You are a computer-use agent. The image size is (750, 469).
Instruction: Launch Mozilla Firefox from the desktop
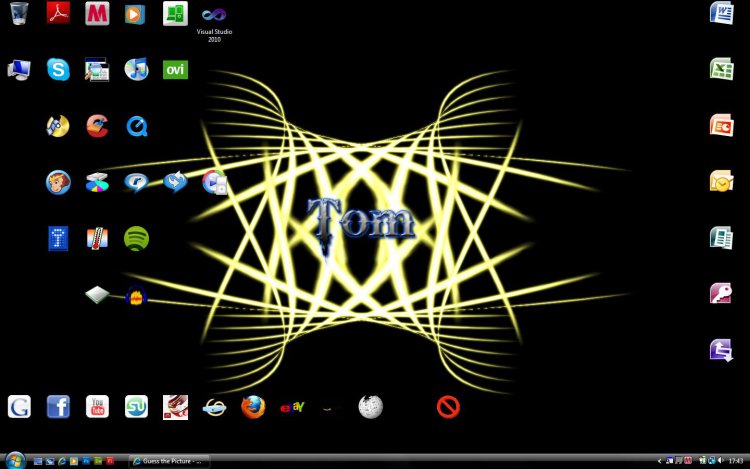tap(253, 407)
